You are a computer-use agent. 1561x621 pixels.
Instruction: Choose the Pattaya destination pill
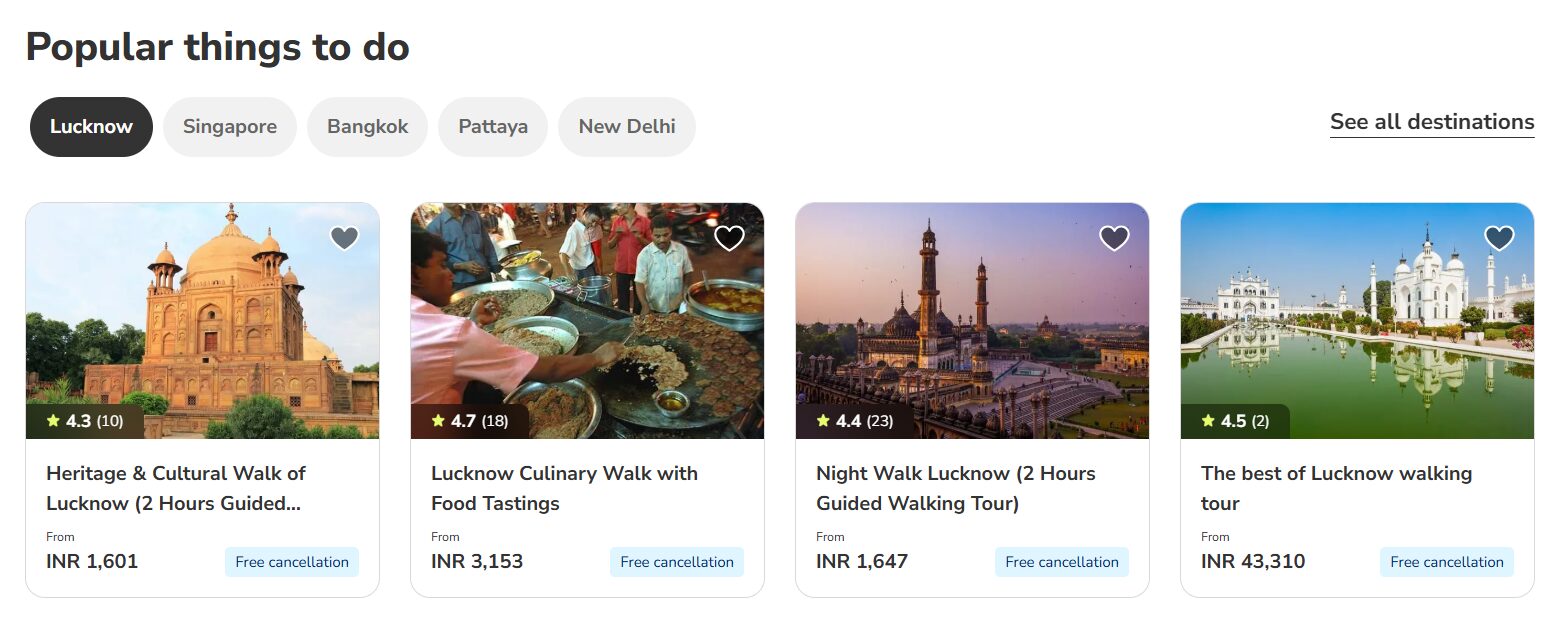coord(493,127)
